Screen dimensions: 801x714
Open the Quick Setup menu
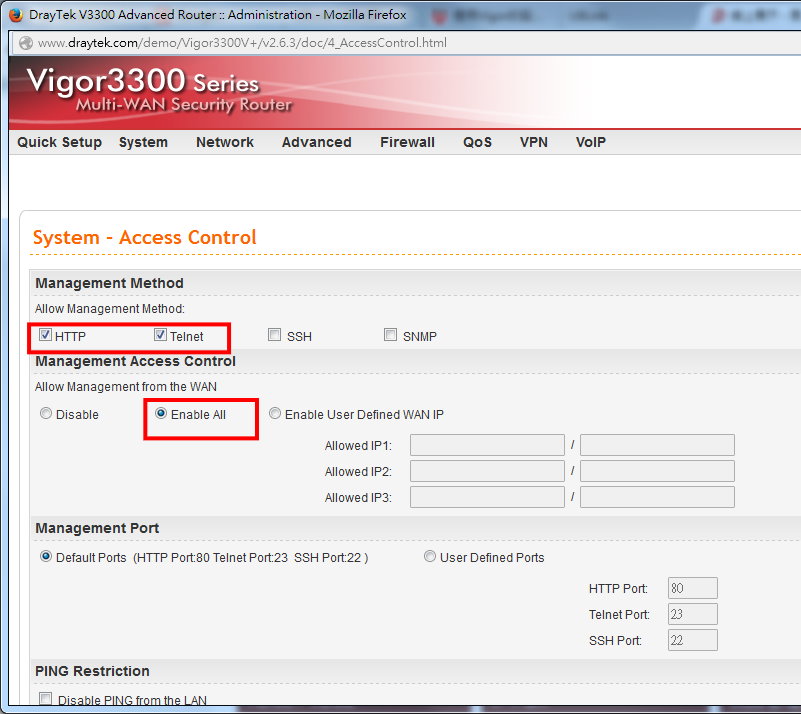click(59, 142)
